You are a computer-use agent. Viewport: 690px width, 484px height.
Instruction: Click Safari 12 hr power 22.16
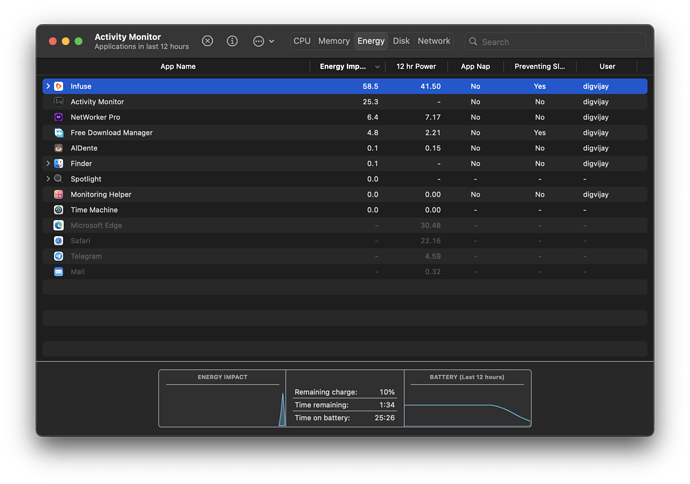tap(430, 241)
